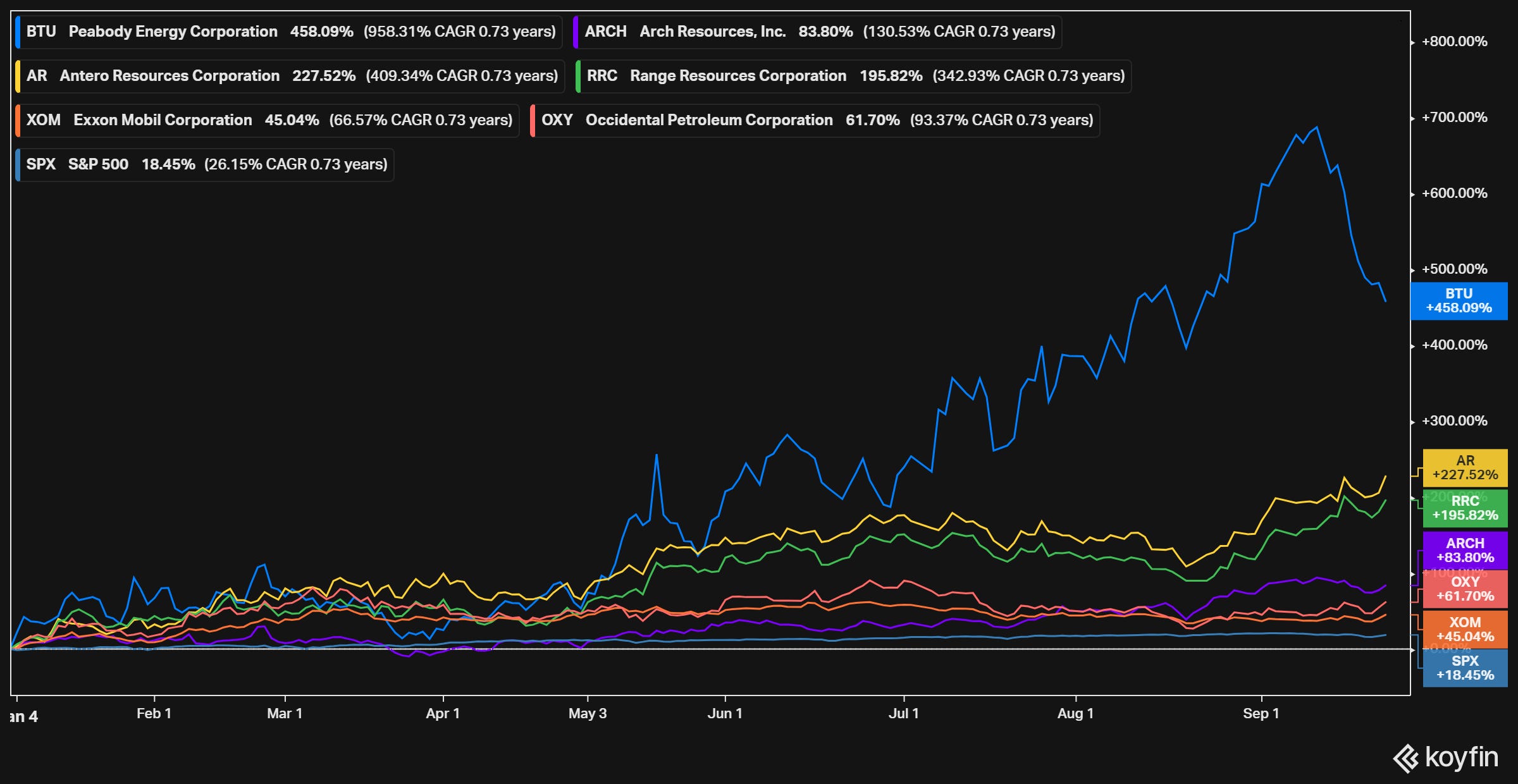Click the Sep 1 date label
Screen dimensions: 1518x784
(1261, 714)
